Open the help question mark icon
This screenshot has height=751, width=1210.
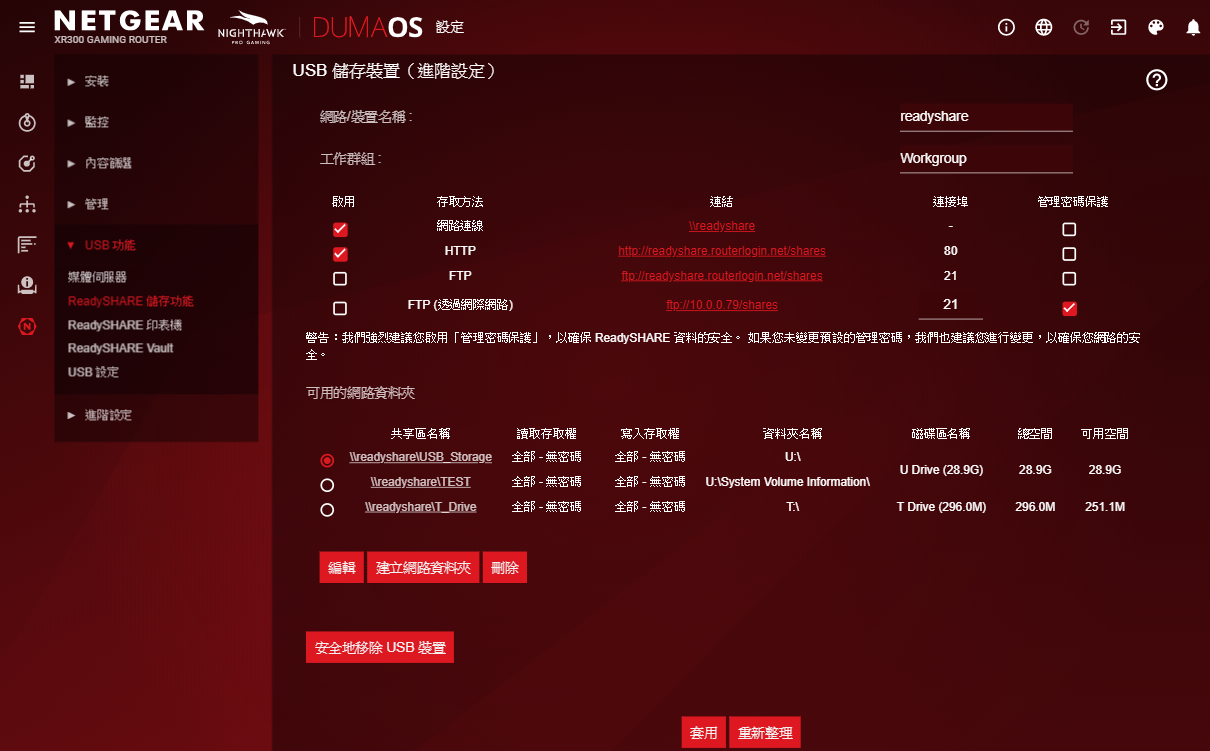1157,80
